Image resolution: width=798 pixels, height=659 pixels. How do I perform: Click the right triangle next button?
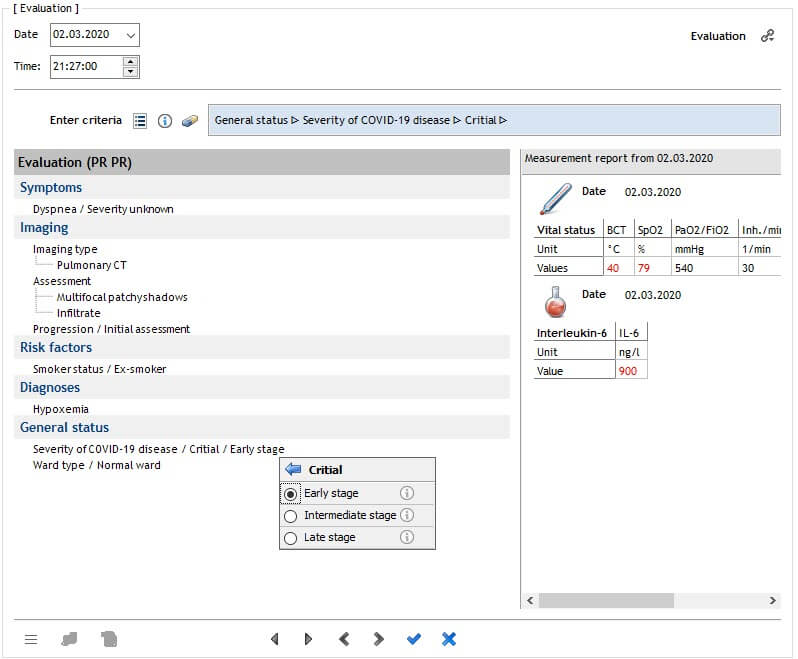click(308, 639)
